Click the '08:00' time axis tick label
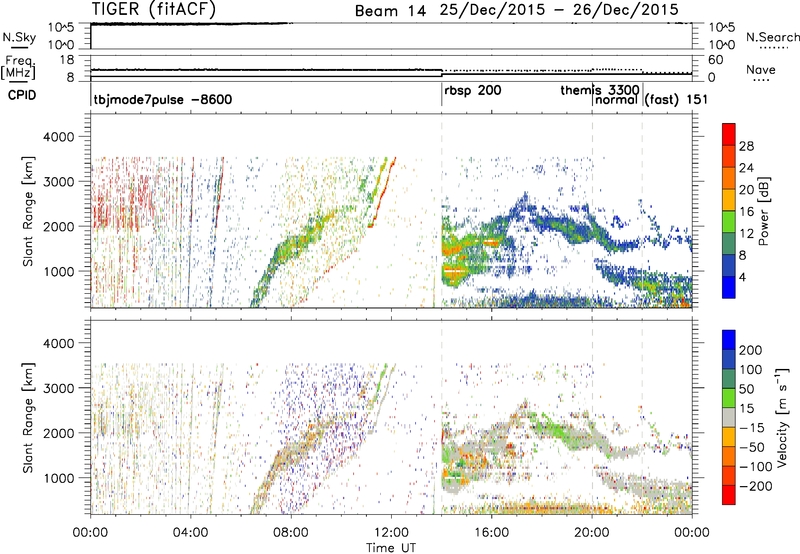800x554 pixels. click(291, 533)
